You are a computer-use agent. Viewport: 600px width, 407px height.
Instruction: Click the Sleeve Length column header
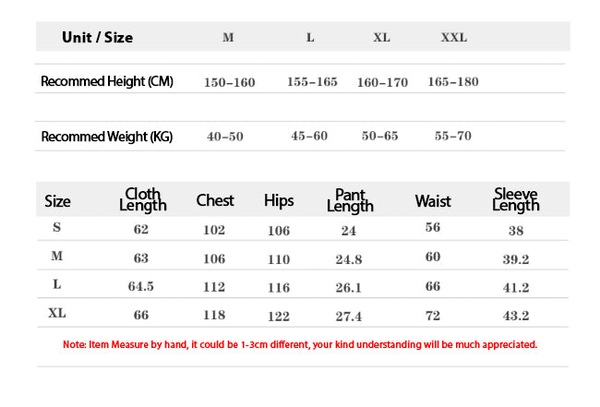tap(516, 200)
